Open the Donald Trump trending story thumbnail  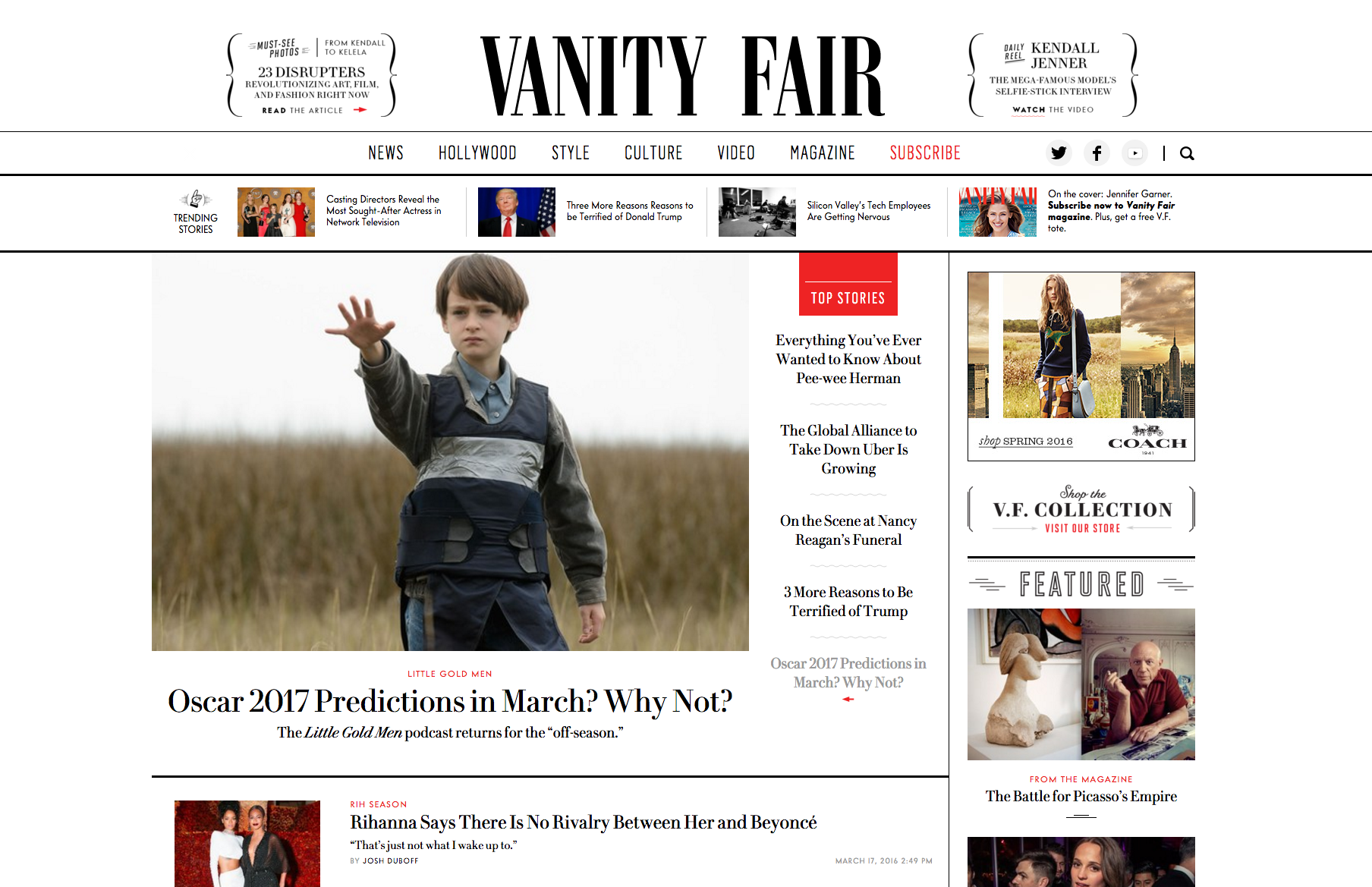[517, 212]
